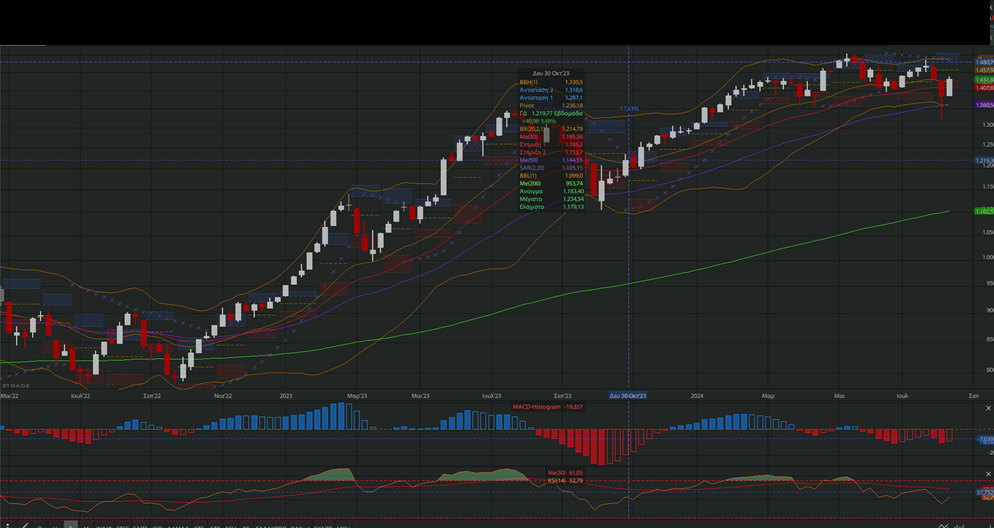
Task: Click the blue 1.480,7 price tag
Action: [x=984, y=62]
